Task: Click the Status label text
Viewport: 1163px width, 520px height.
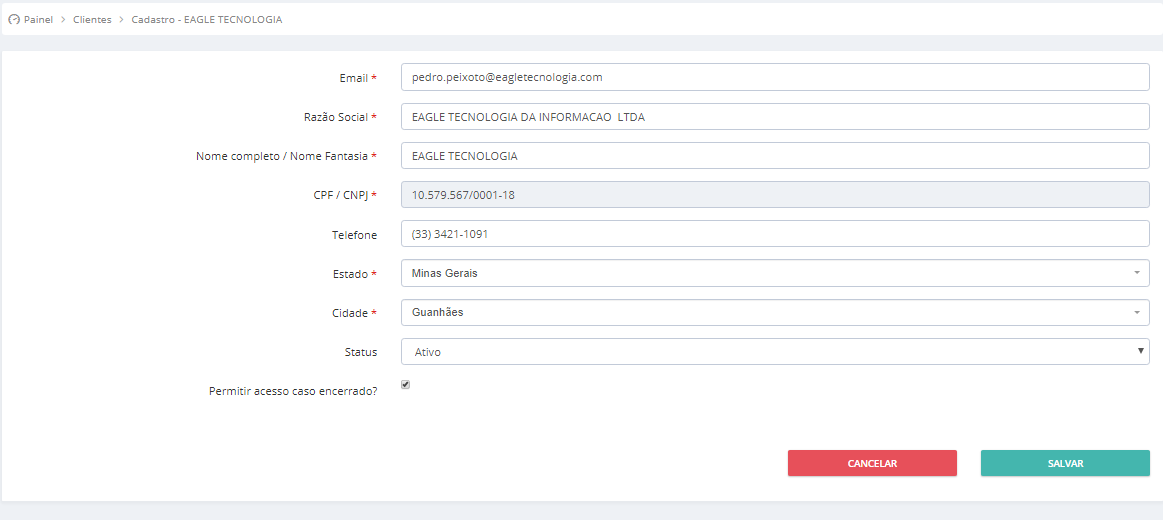Action: click(x=361, y=352)
